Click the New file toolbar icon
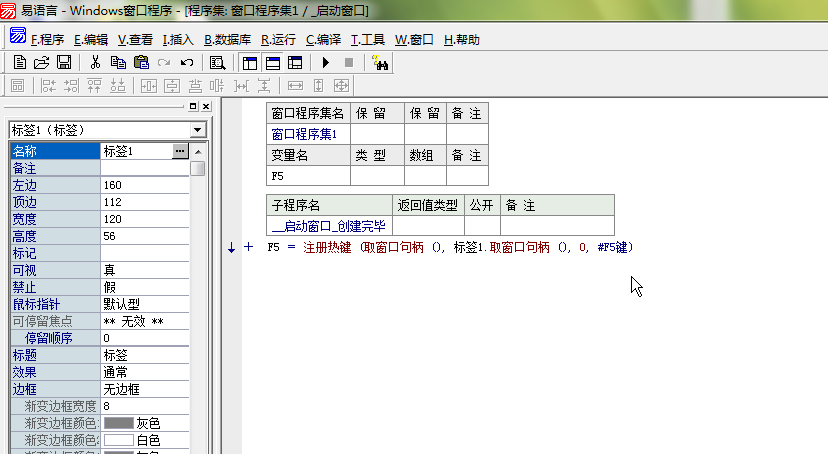The width and height of the screenshot is (828, 454). [x=20, y=63]
